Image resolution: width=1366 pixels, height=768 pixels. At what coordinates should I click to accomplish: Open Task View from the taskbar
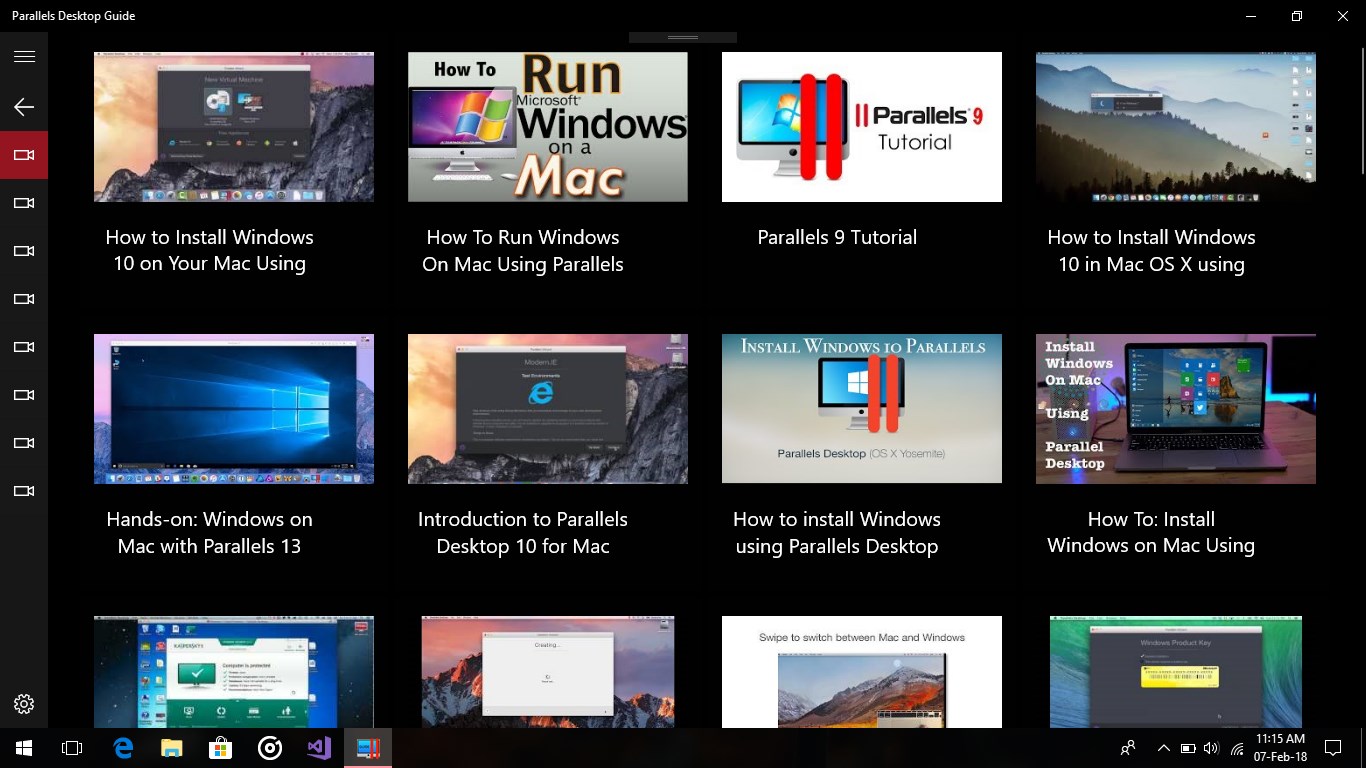pos(71,747)
